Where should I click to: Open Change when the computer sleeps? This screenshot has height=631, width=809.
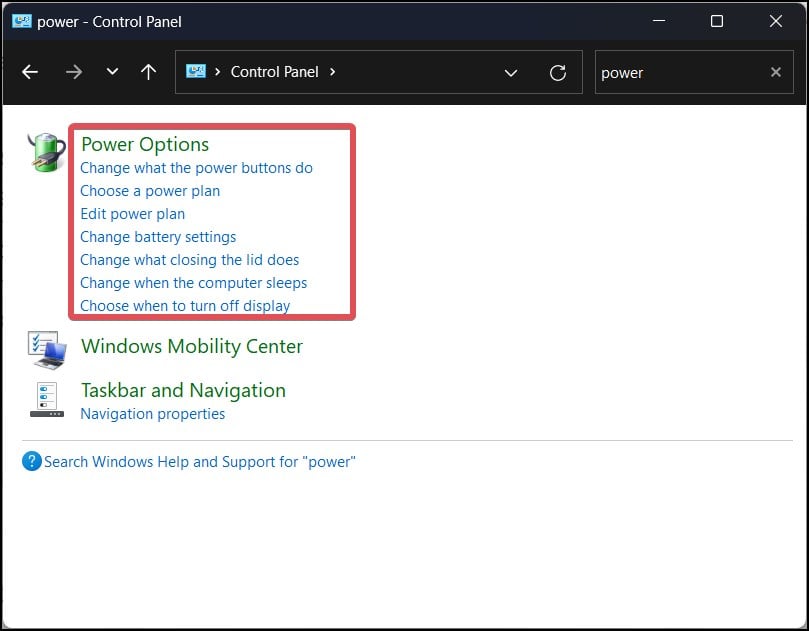pyautogui.click(x=193, y=283)
